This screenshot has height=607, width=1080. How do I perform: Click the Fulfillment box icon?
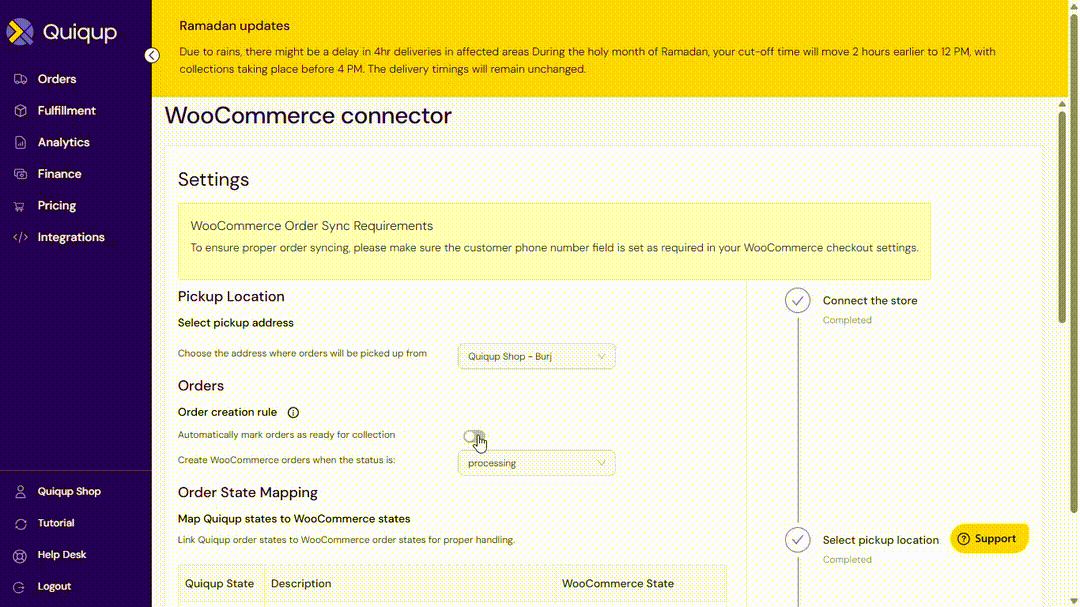[x=21, y=111]
